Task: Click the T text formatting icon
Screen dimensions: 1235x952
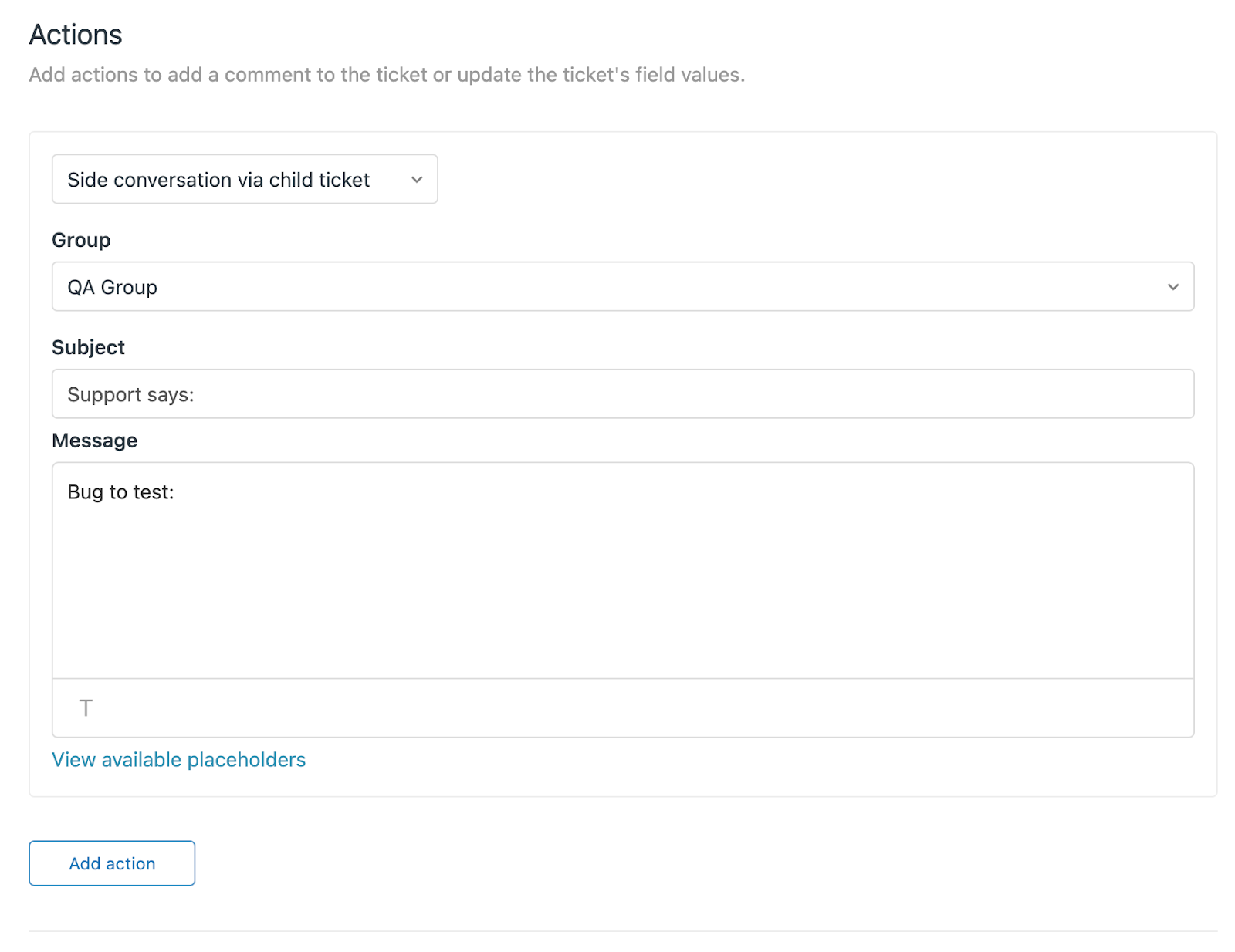Action: pos(86,707)
